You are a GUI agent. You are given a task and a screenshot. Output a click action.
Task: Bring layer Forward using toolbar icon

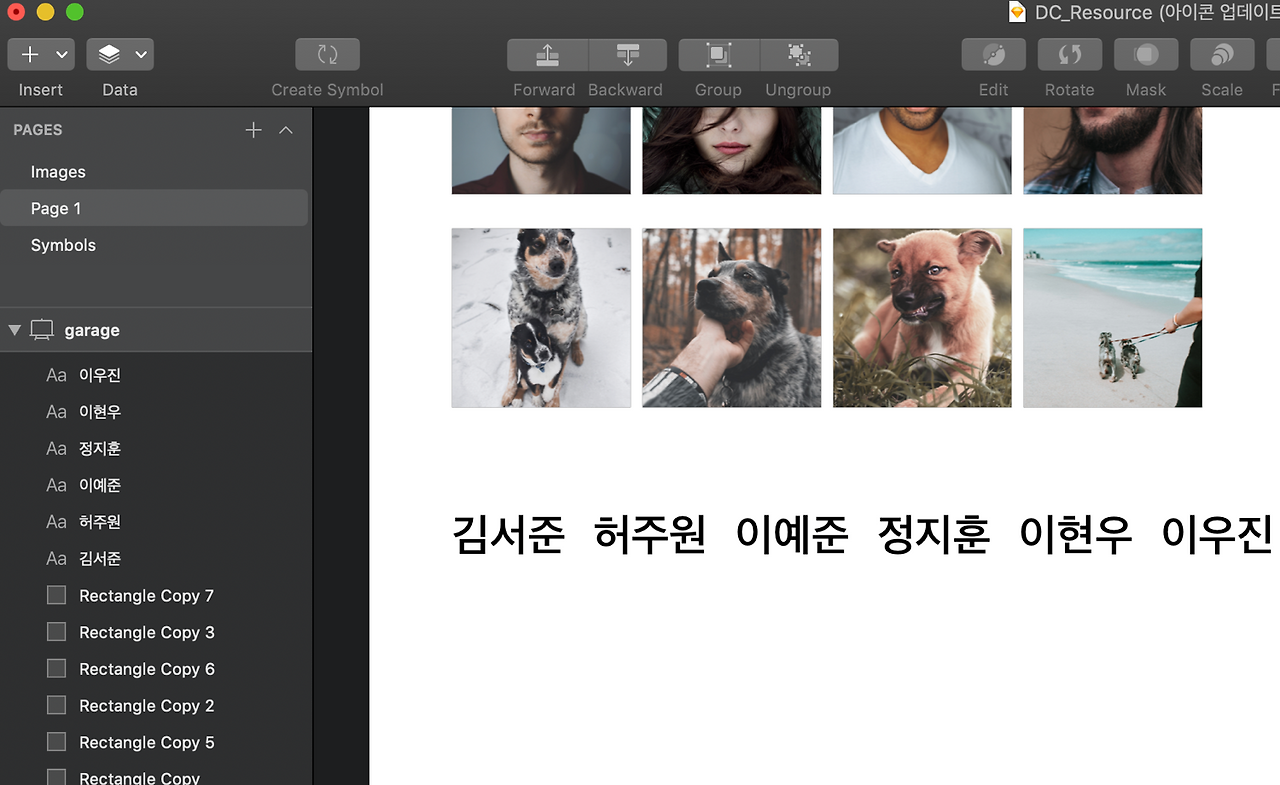click(x=547, y=55)
